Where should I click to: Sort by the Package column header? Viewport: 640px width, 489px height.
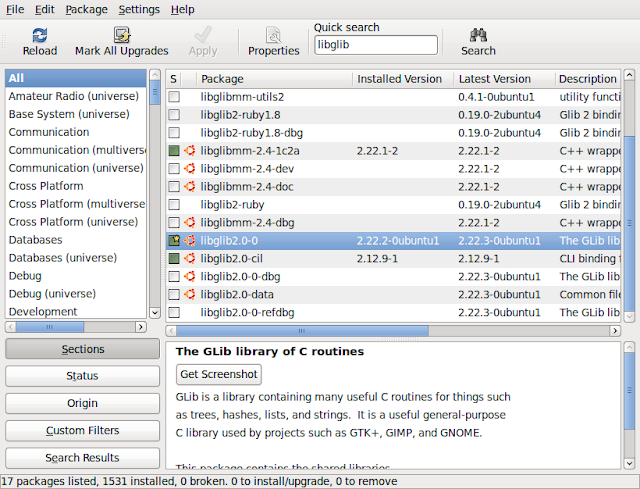pos(274,79)
